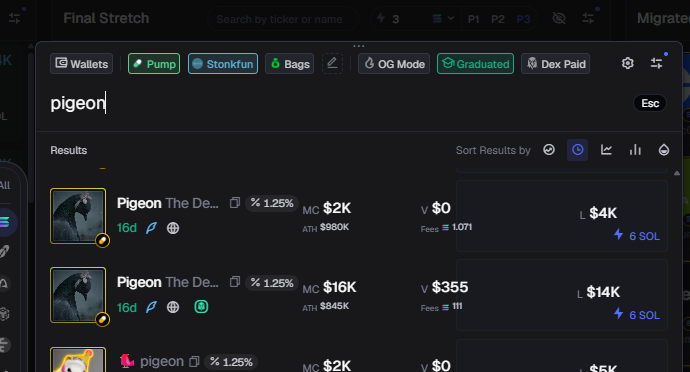Click the pigeon search input field
Screen dimensions: 690x372
tap(339, 103)
